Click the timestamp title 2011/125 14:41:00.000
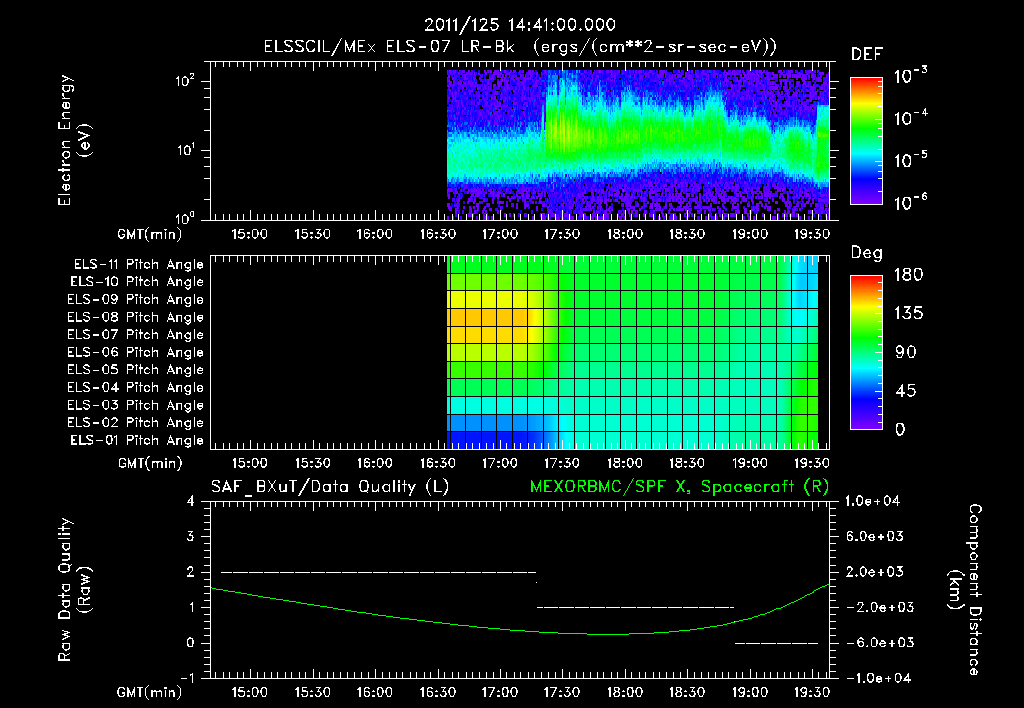The height and width of the screenshot is (708, 1024). (520, 25)
